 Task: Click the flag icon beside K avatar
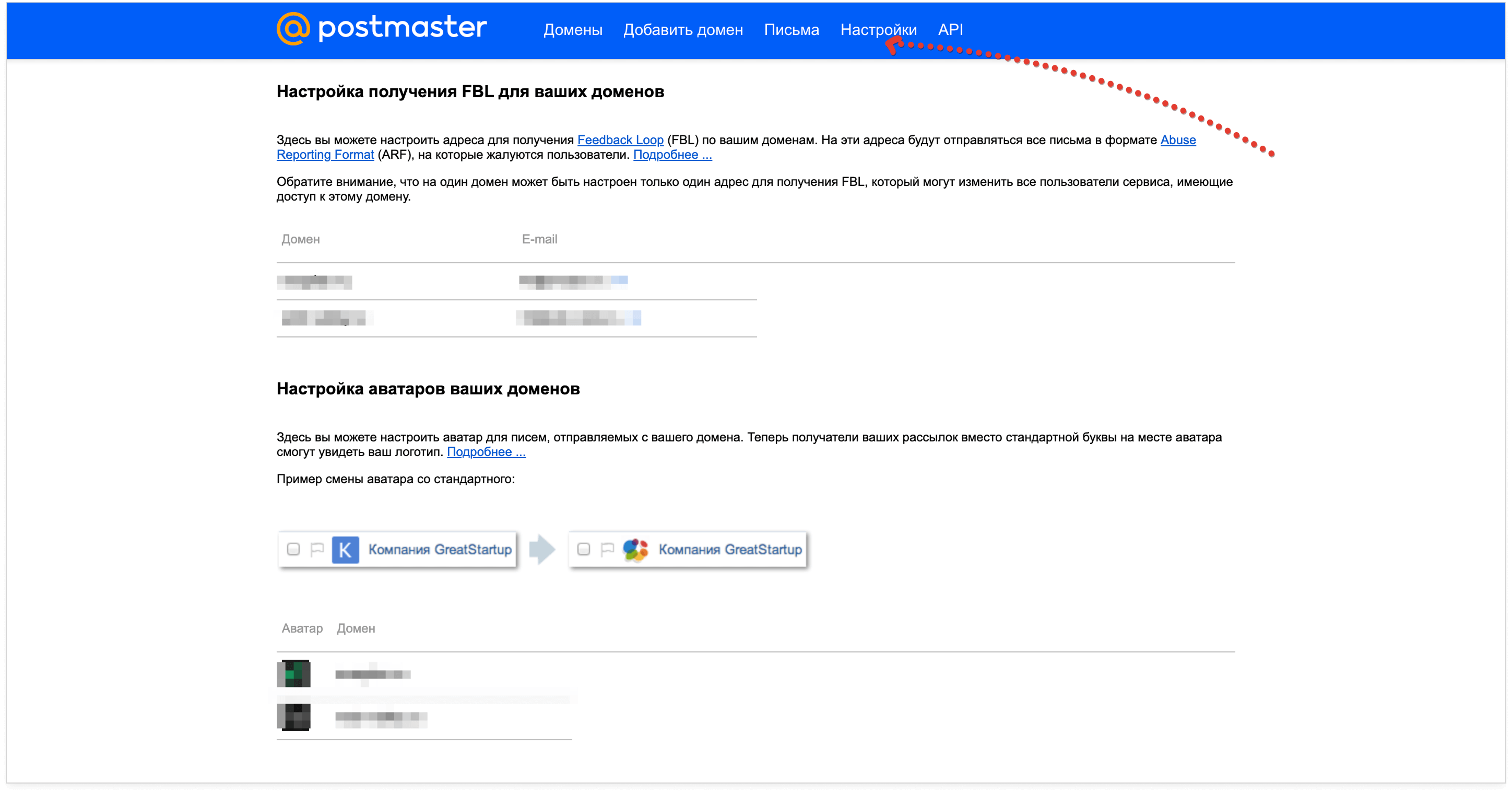pyautogui.click(x=317, y=550)
